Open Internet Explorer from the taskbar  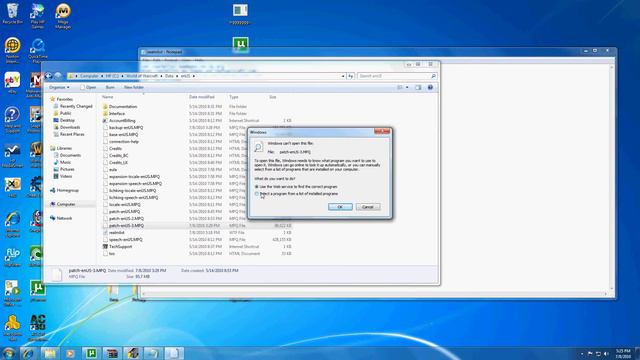[x=29, y=353]
